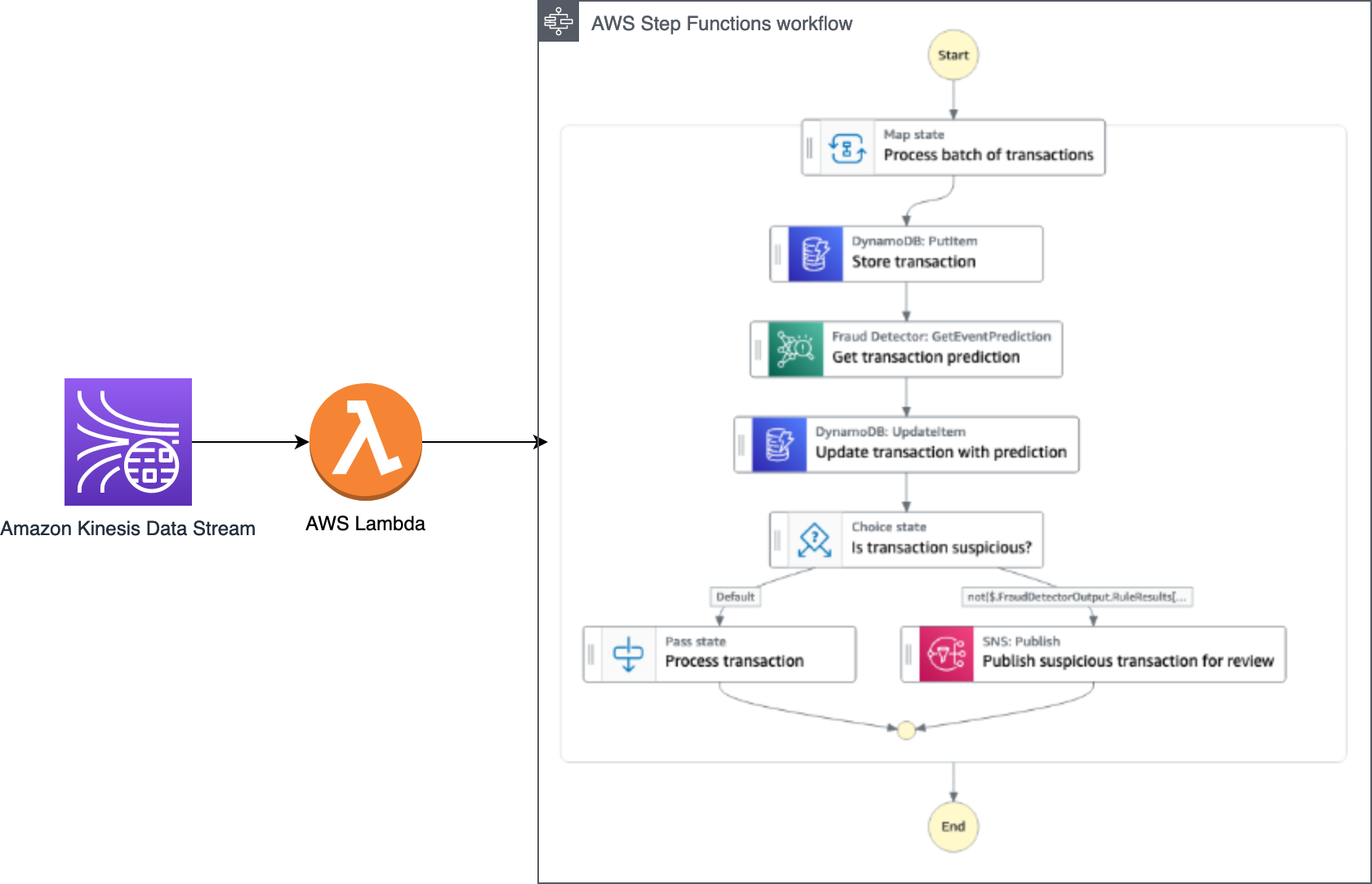Select the Start node

pyautogui.click(x=953, y=55)
